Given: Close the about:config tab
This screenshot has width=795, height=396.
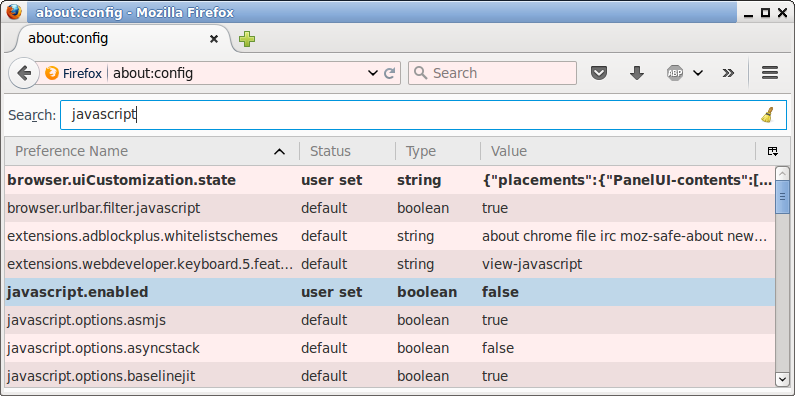Looking at the screenshot, I should pos(214,39).
